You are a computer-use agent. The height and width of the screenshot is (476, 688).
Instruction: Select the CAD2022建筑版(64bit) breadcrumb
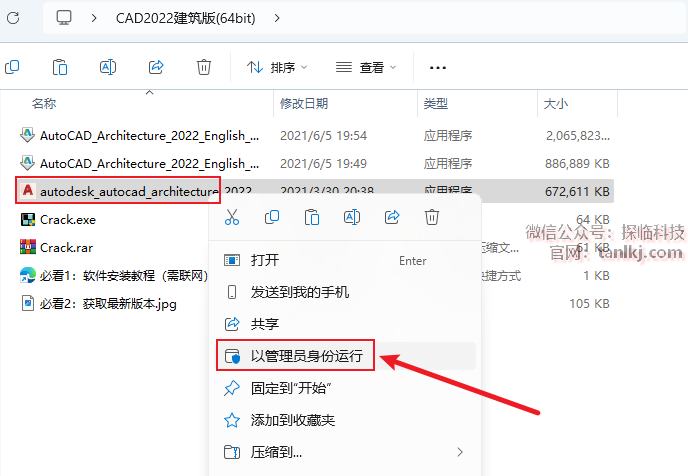[x=185, y=18]
